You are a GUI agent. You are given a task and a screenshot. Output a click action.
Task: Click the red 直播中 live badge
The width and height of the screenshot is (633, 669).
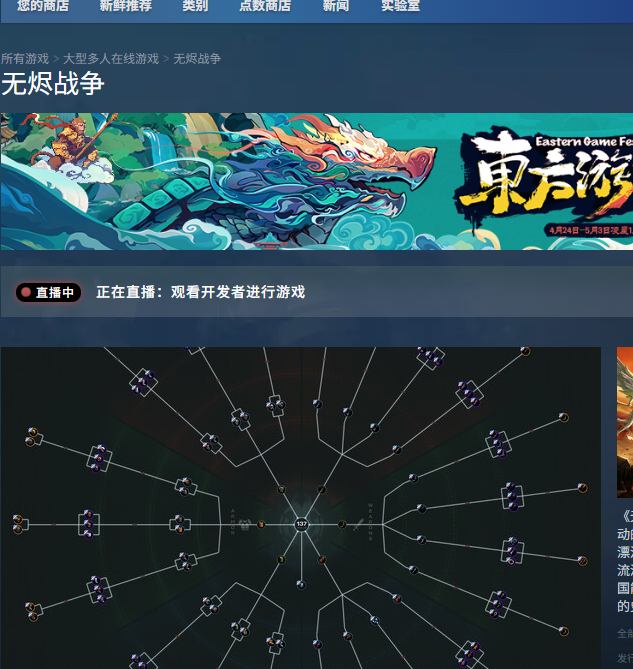point(48,292)
